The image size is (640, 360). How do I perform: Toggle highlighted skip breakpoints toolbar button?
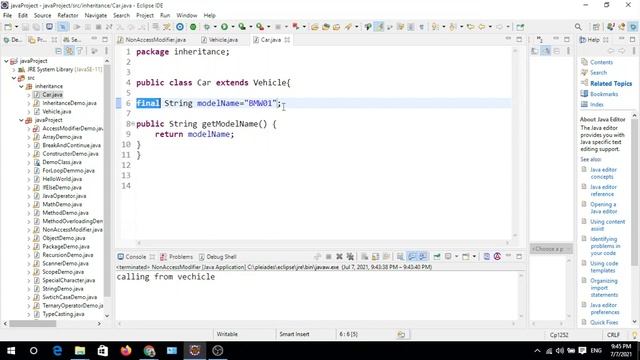tap(62, 27)
